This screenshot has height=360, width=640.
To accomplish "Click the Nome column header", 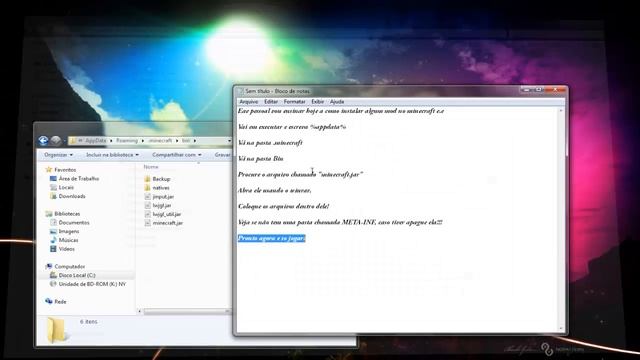I will click(151, 167).
